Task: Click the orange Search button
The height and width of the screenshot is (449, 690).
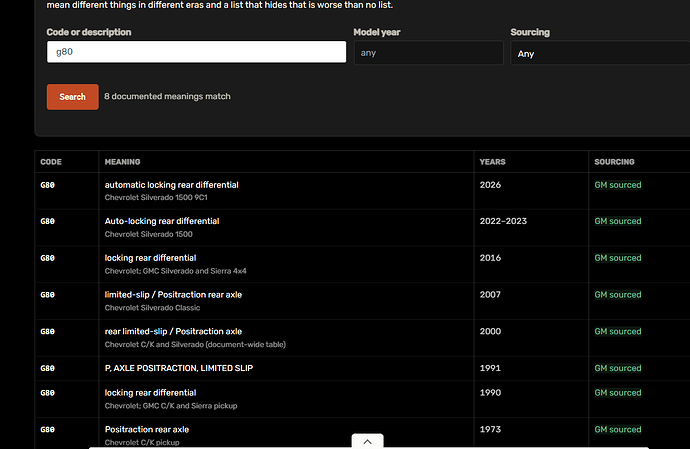Action: pos(73,97)
